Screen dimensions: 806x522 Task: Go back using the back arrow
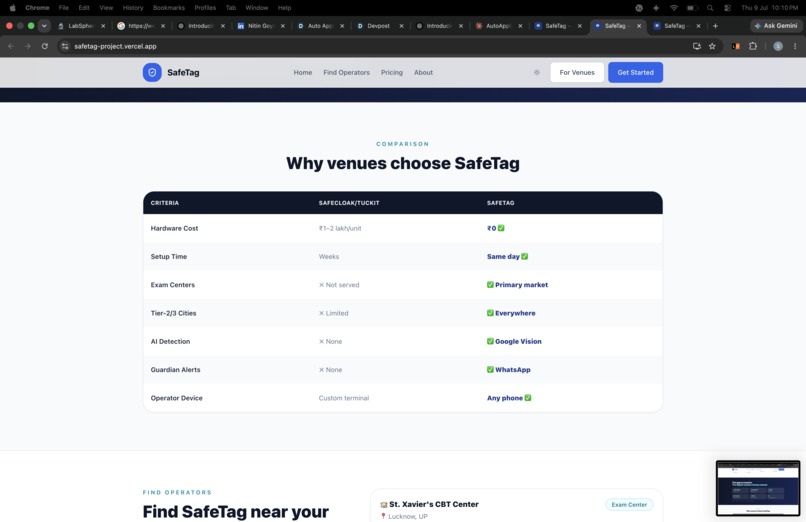(x=11, y=46)
